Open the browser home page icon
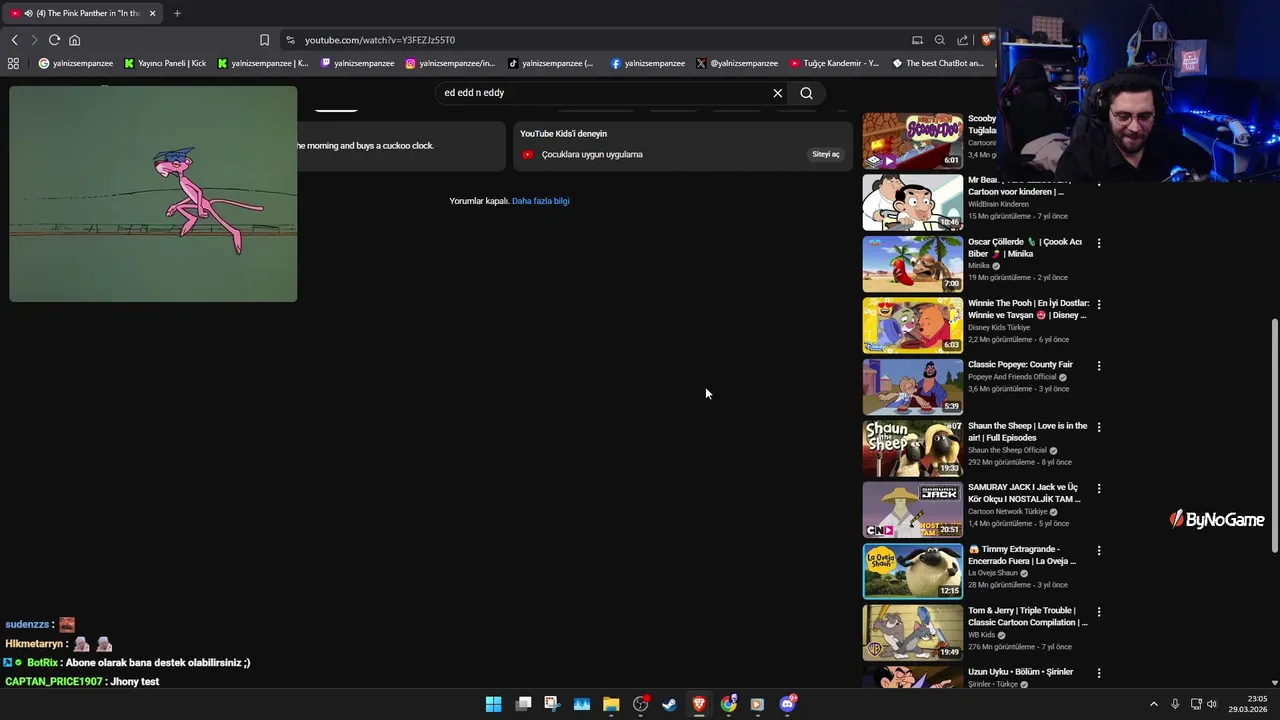Viewport: 1280px width, 720px height. [74, 40]
